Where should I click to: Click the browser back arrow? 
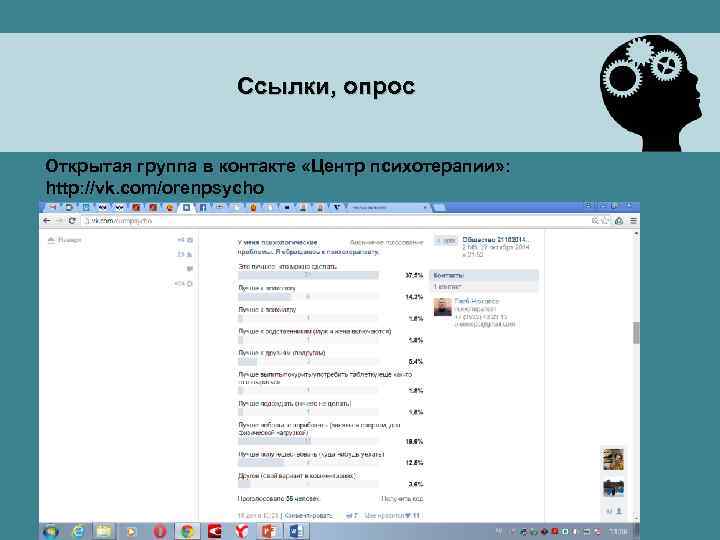coord(46,221)
